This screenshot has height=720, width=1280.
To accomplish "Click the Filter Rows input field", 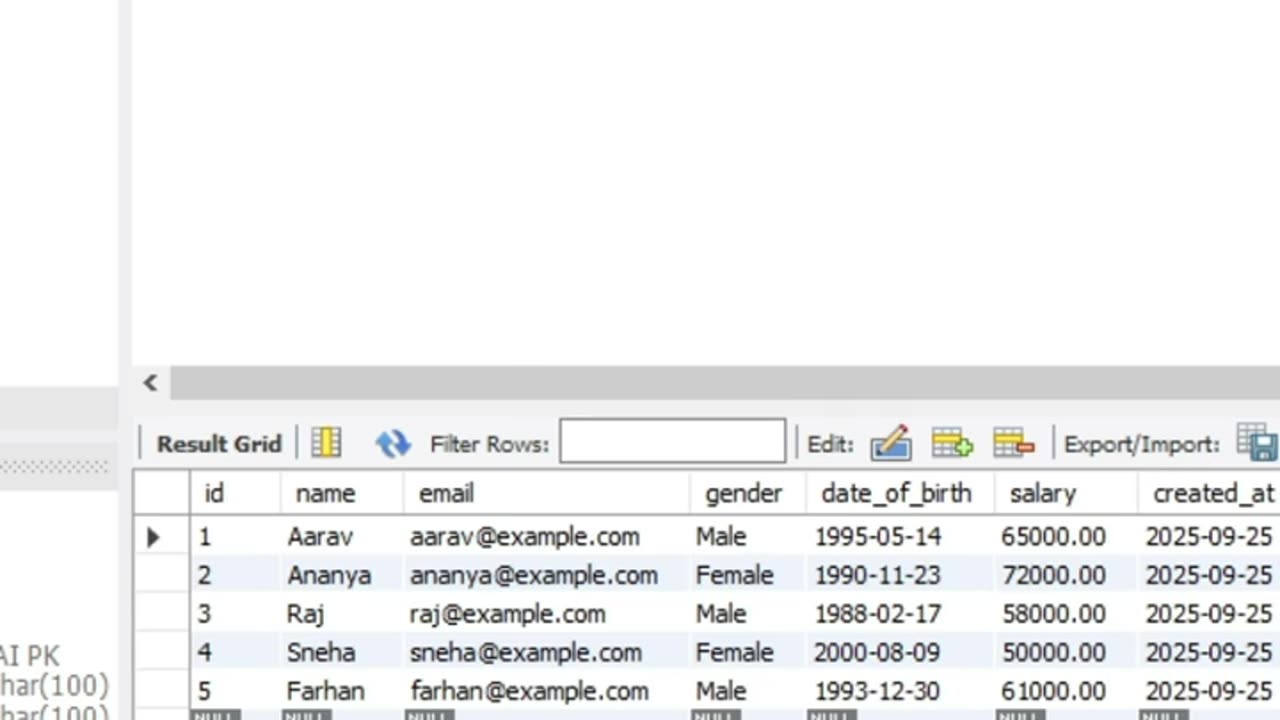I will tap(672, 441).
